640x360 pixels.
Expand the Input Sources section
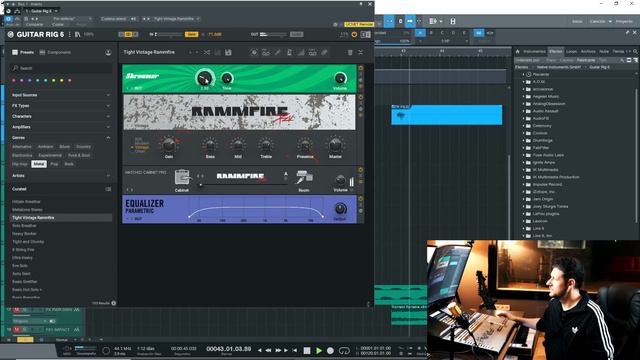[108, 95]
